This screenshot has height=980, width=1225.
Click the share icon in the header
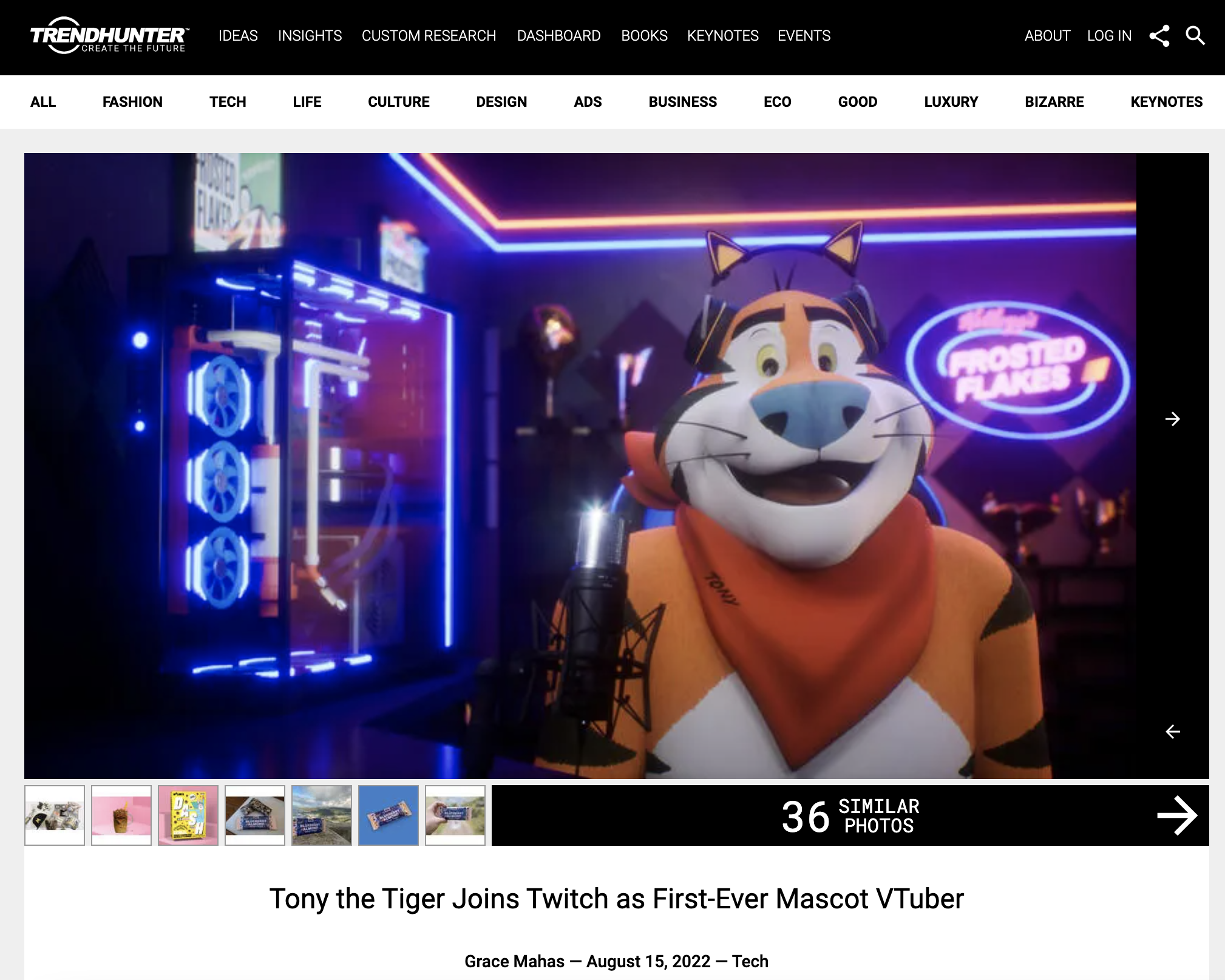click(1160, 36)
